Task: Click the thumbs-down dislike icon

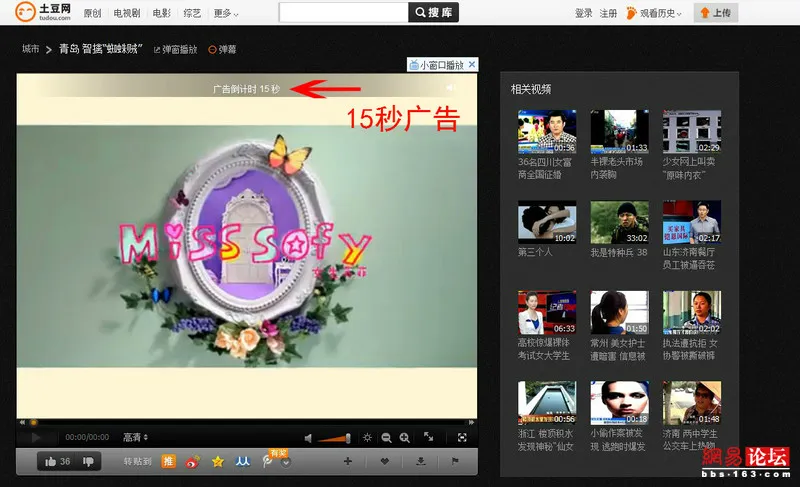Action: coord(88,461)
